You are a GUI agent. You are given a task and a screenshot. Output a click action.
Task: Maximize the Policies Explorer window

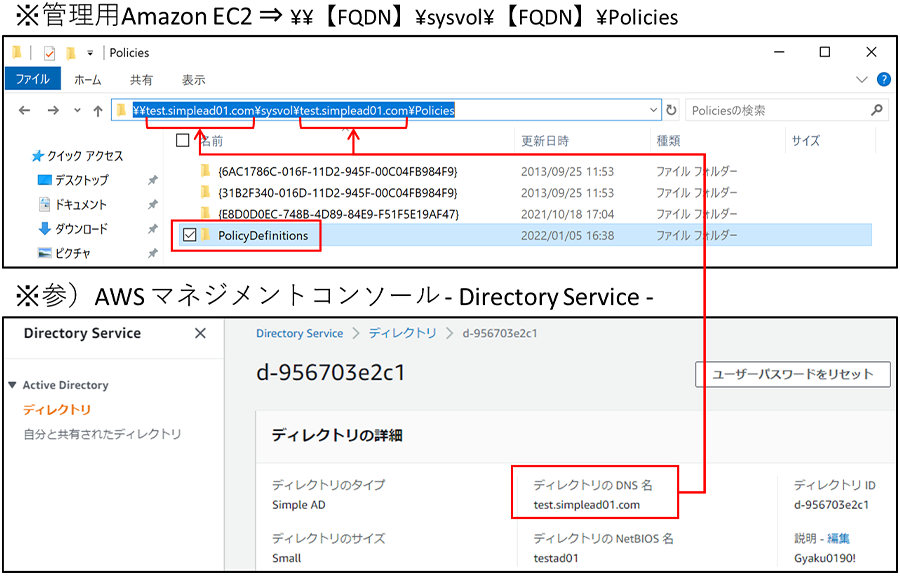[x=825, y=52]
